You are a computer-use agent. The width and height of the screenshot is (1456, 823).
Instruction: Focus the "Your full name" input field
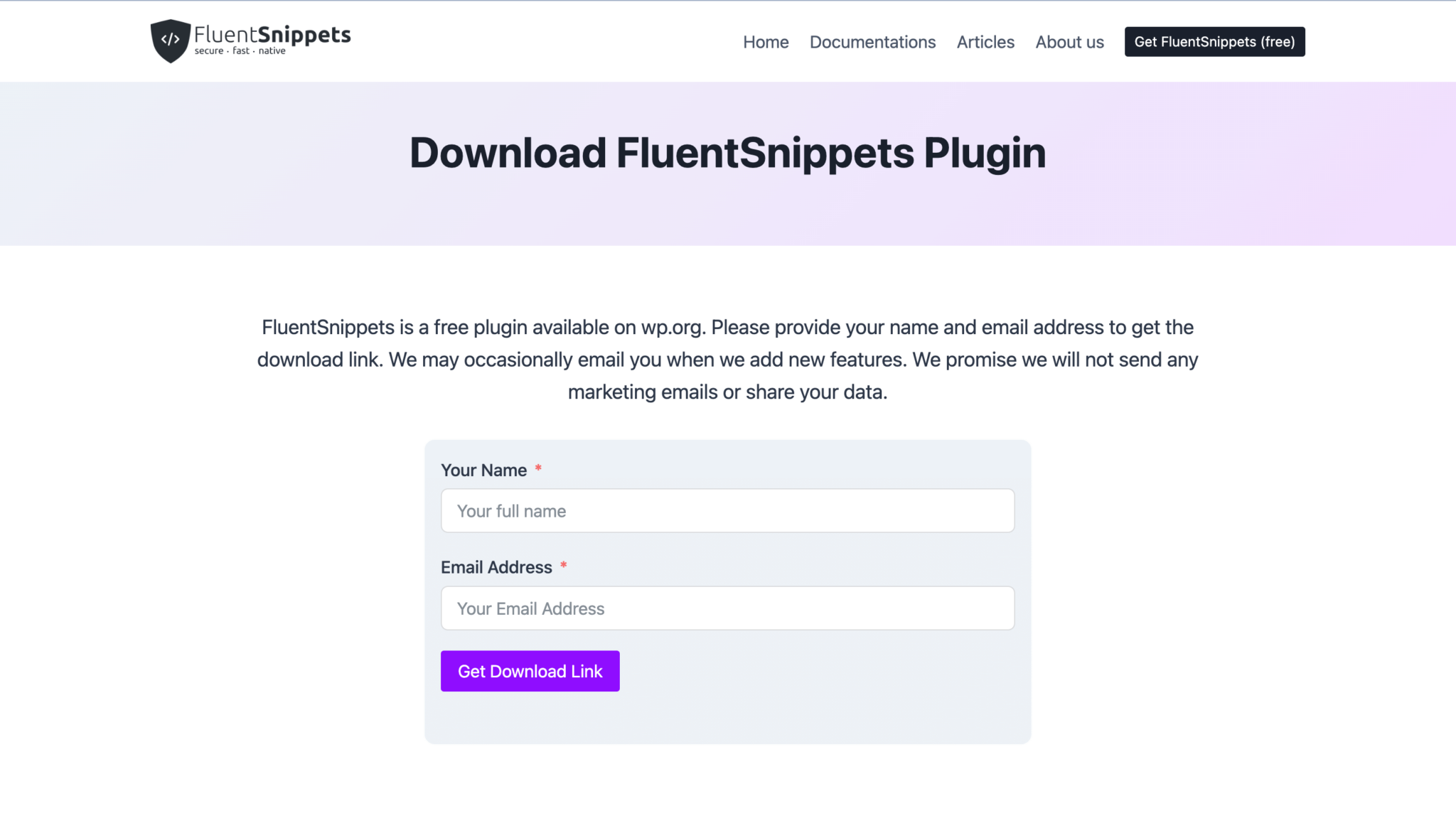pos(727,510)
